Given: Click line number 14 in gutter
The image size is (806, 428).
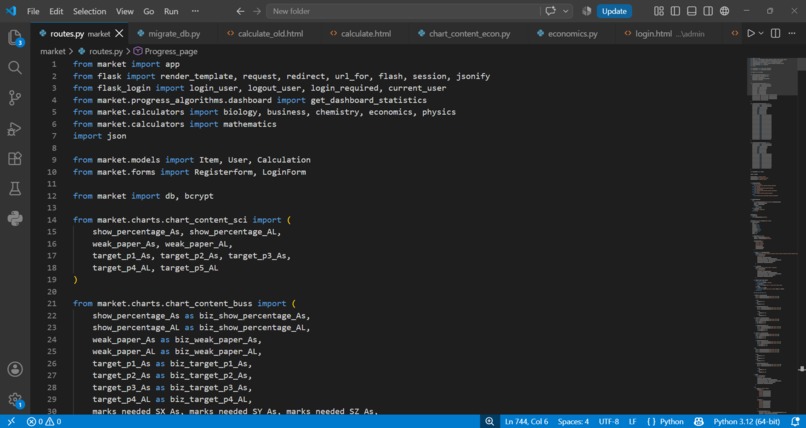Looking at the screenshot, I should (x=51, y=220).
